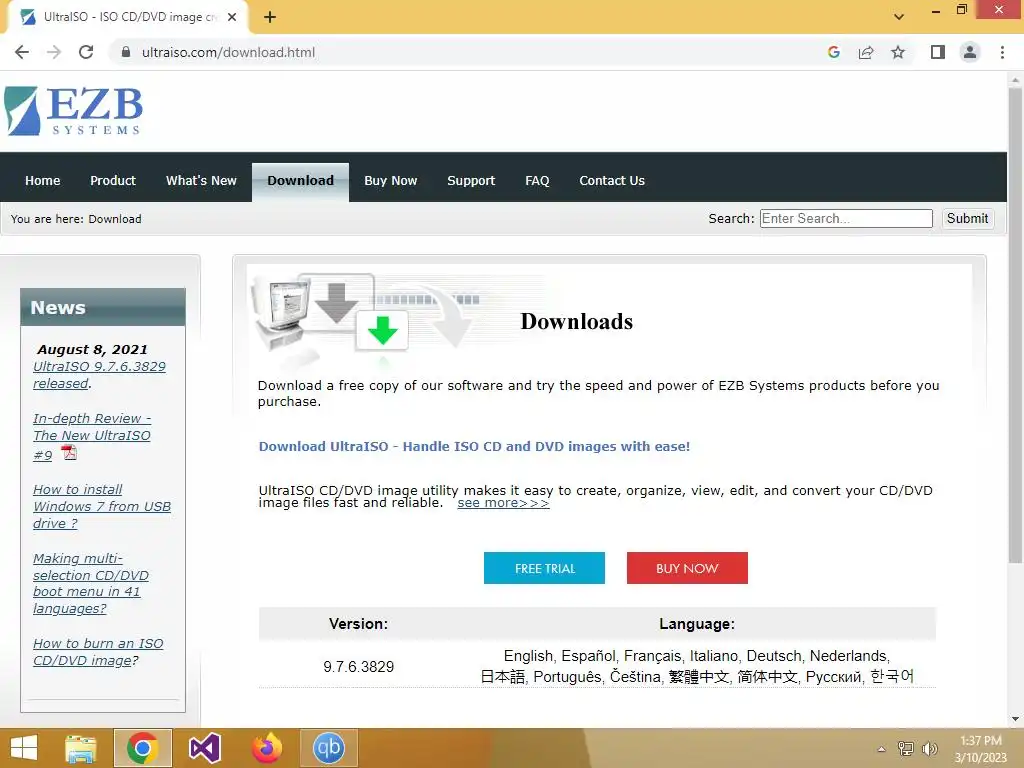Click the scrollbar up arrow
The width and height of the screenshot is (1024, 768).
[x=1015, y=80]
